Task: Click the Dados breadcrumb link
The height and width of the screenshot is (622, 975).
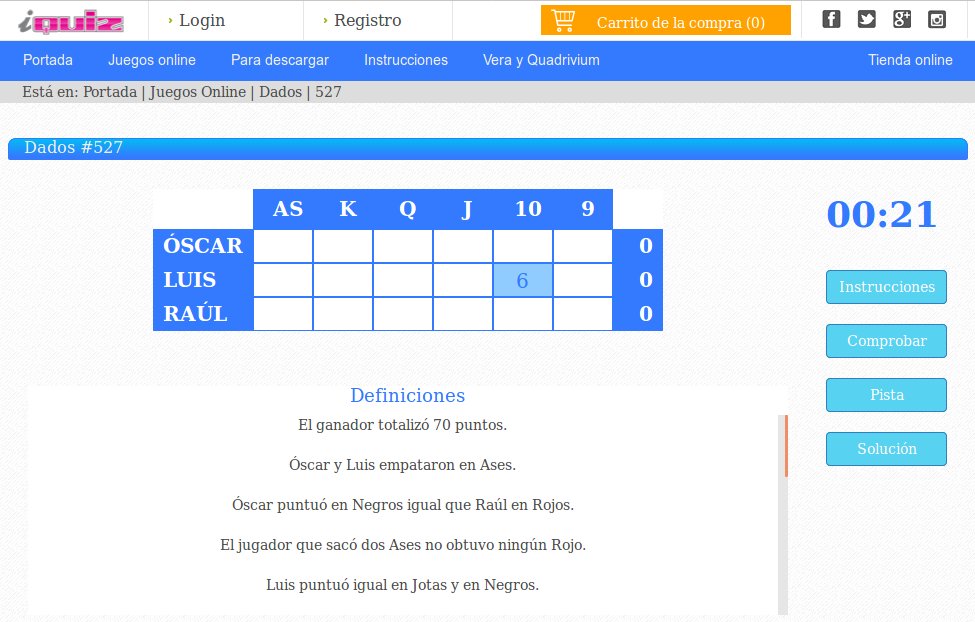Action: click(x=280, y=92)
